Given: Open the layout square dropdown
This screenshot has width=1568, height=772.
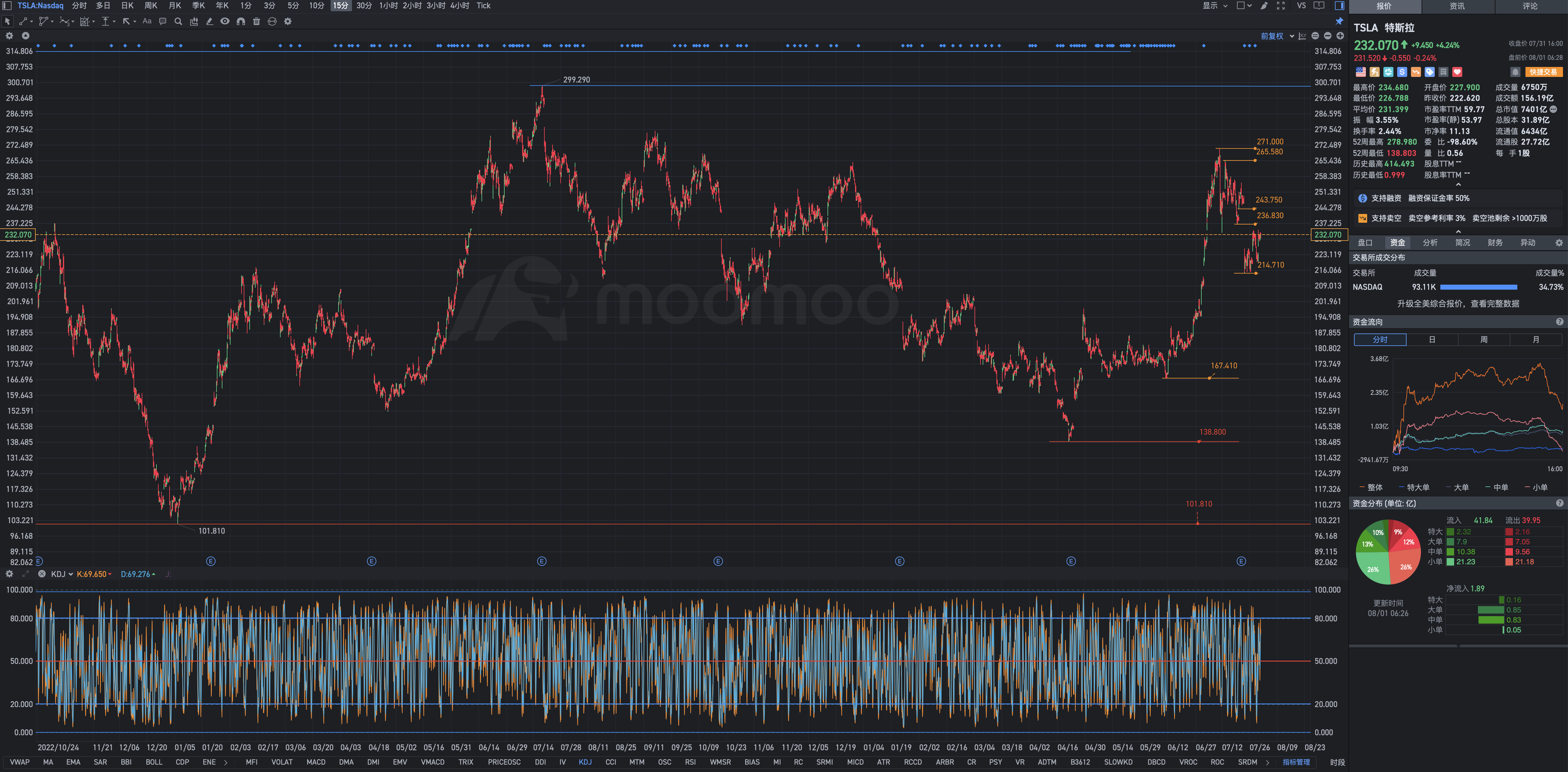Looking at the screenshot, I should click(x=1244, y=6).
